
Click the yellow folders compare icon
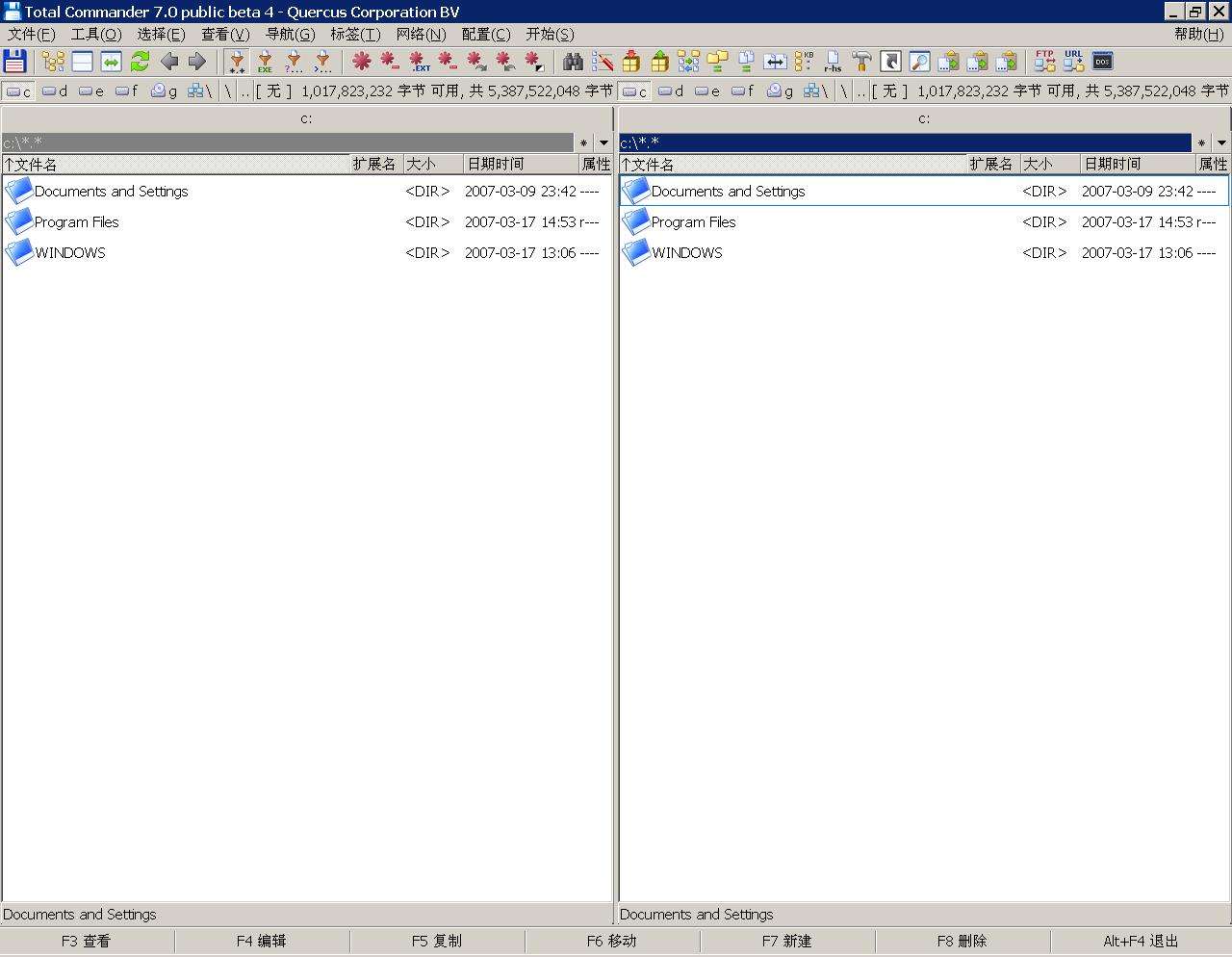click(718, 62)
